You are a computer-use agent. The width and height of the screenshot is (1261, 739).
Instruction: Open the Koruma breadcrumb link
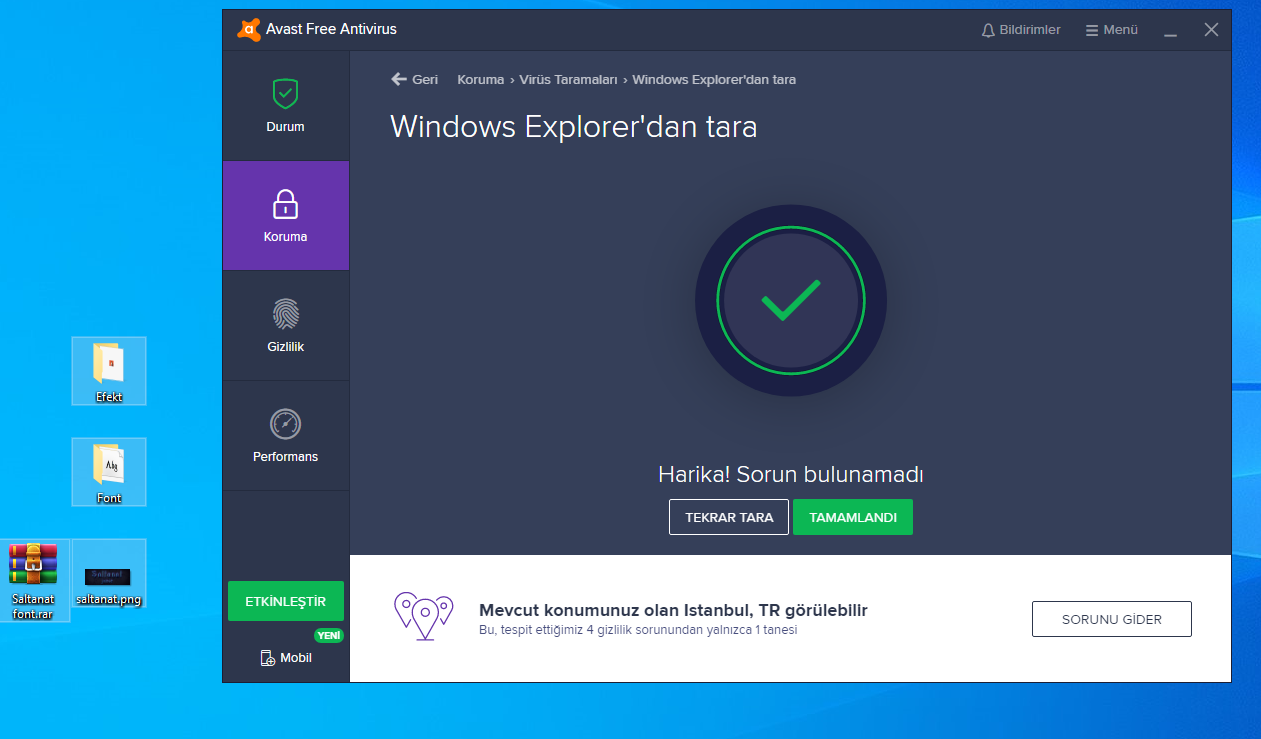click(480, 79)
